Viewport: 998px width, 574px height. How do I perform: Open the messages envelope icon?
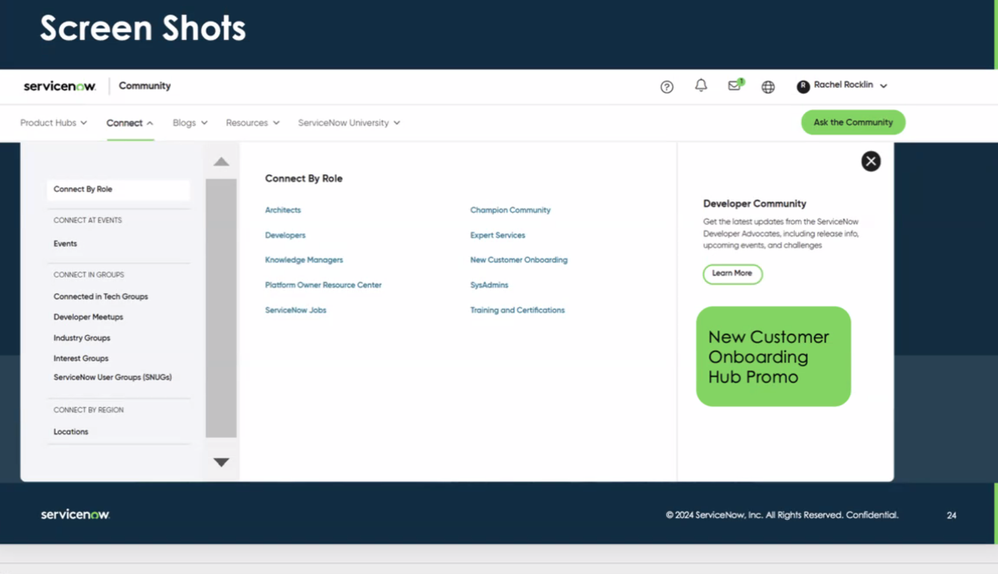pos(735,85)
